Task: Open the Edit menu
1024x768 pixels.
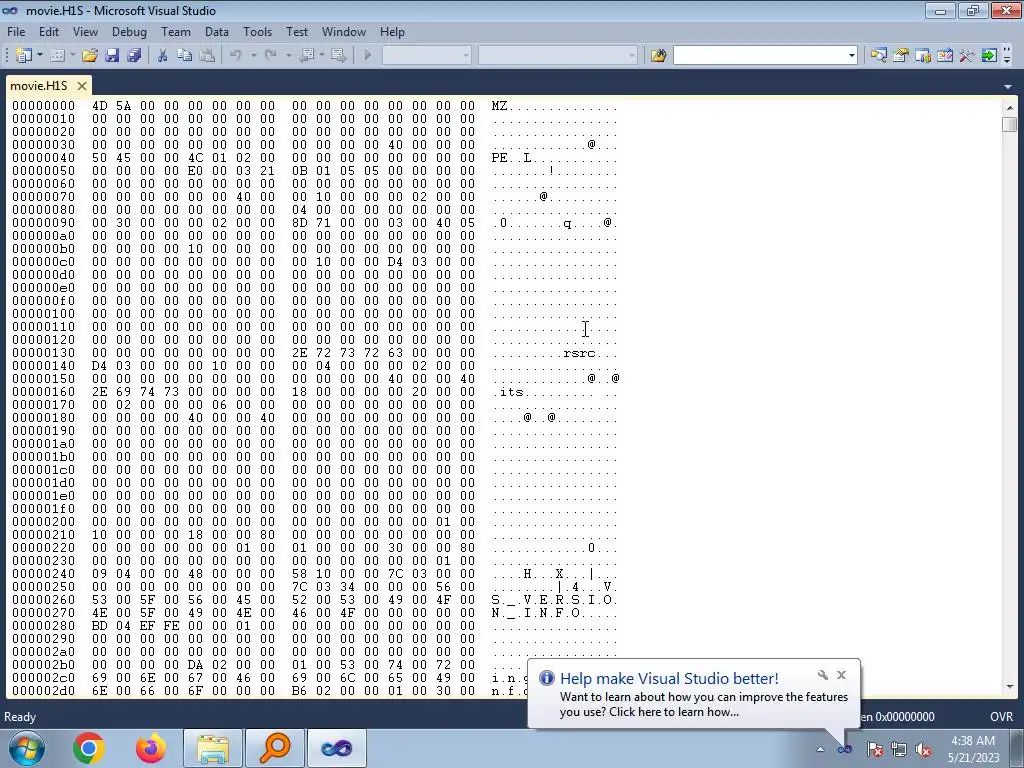Action: 49,31
